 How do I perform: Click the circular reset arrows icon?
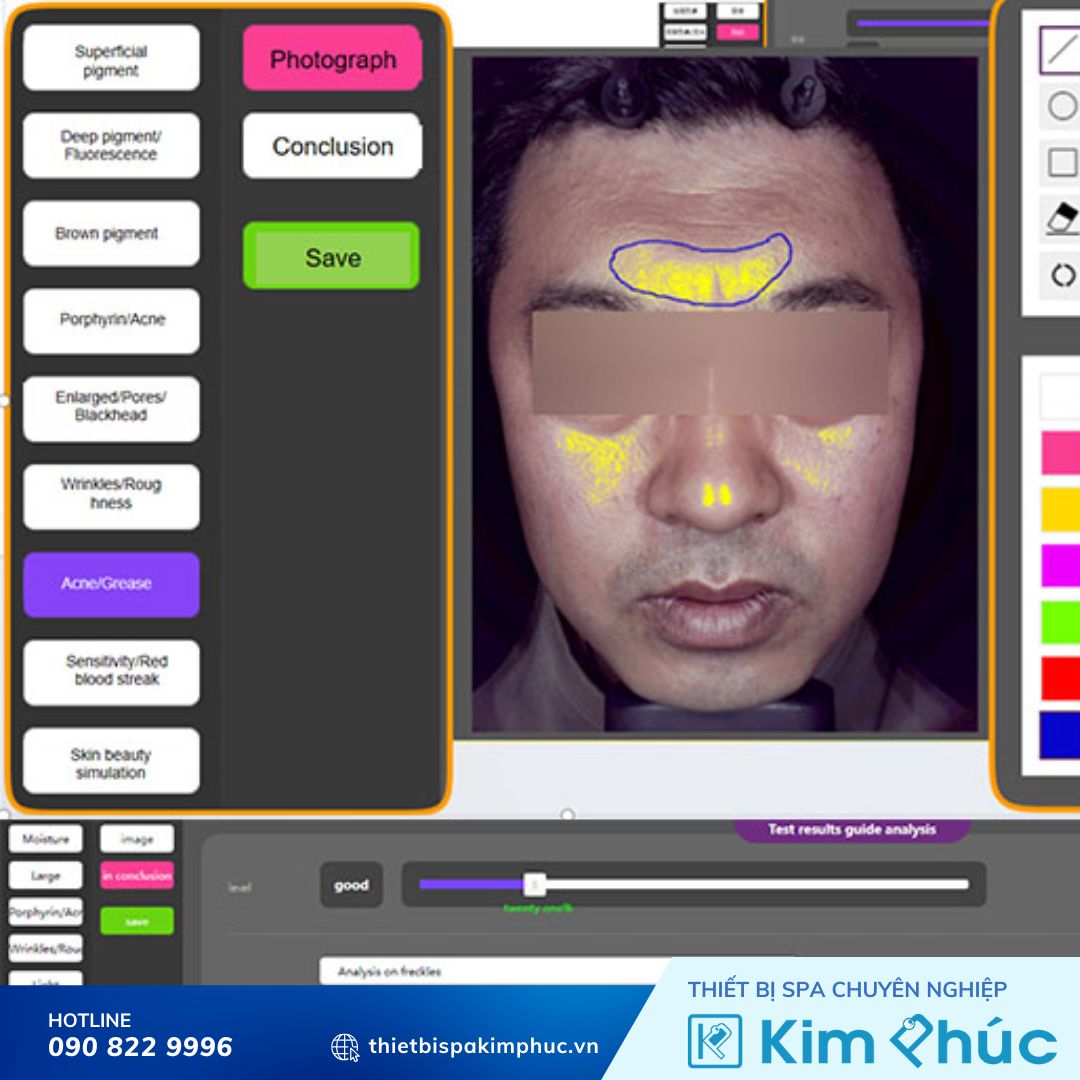click(1062, 275)
